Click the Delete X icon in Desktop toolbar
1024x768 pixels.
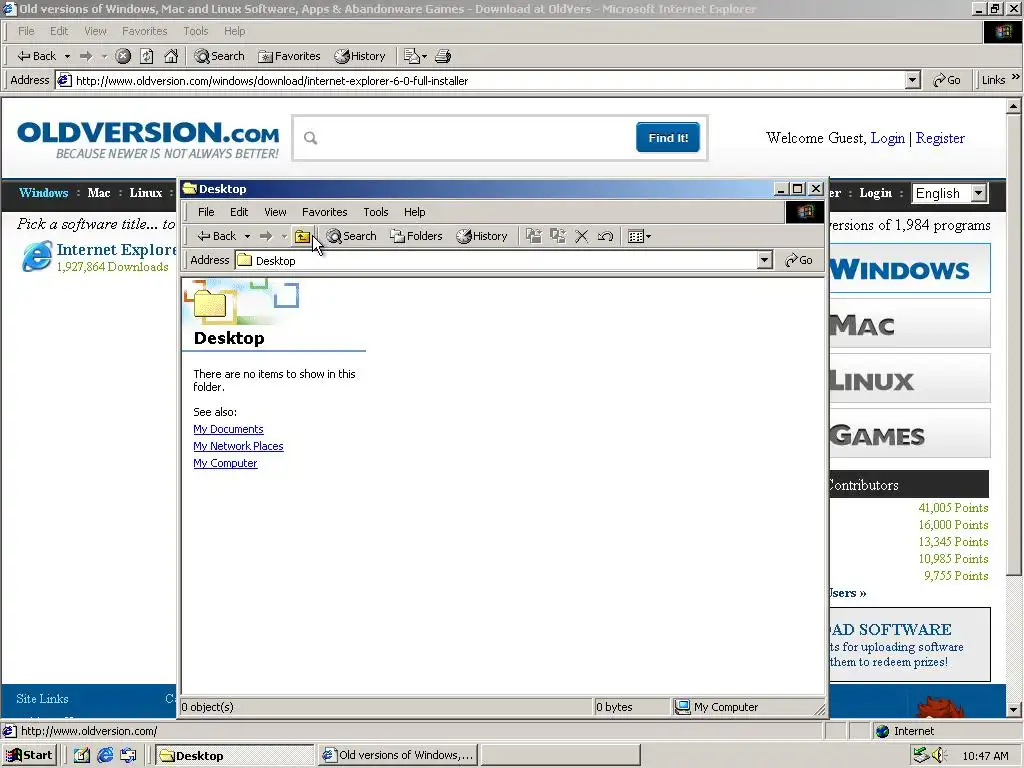(x=581, y=236)
